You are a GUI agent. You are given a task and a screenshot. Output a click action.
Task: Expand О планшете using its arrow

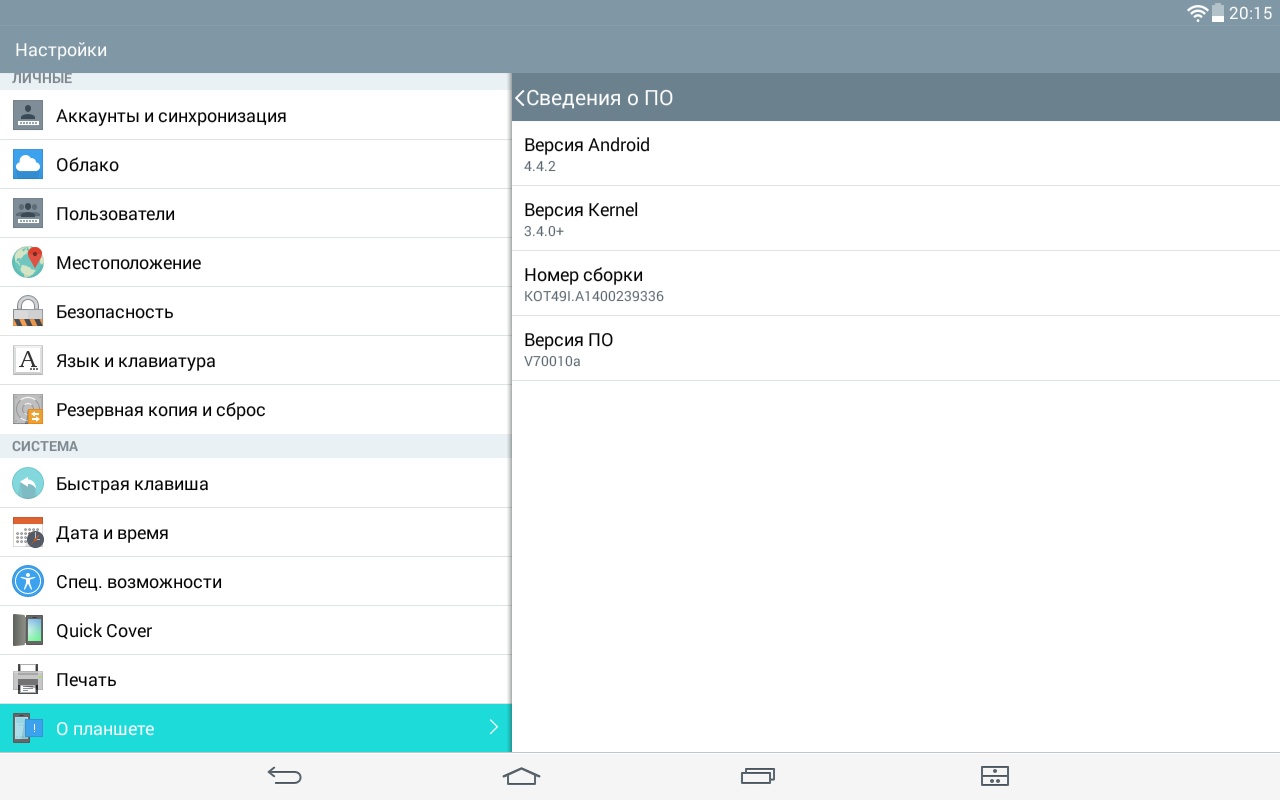click(x=493, y=728)
